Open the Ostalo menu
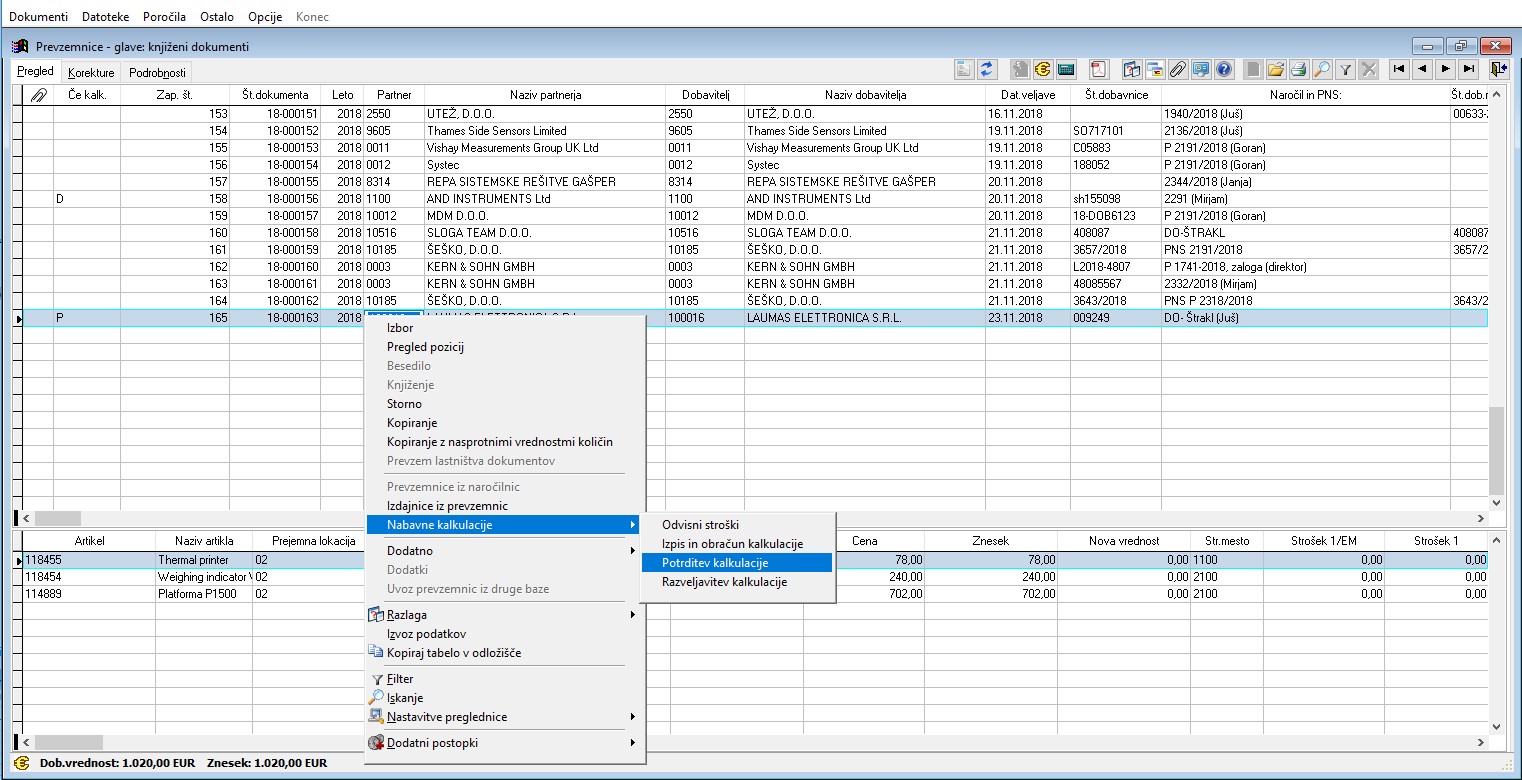 [x=217, y=17]
